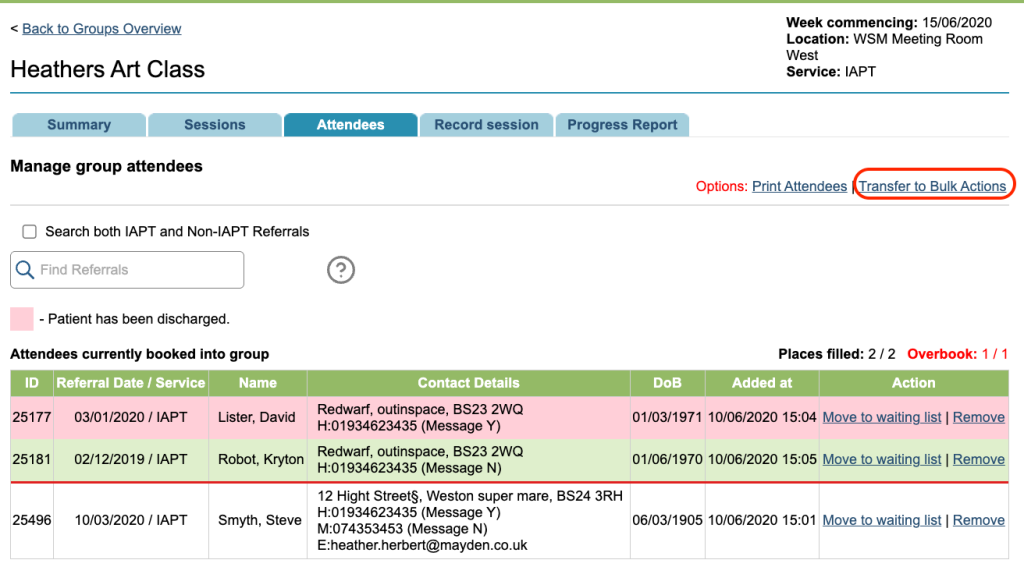This screenshot has width=1024, height=567.
Task: Click the magnifier icon in Find Referrals
Action: click(x=25, y=270)
